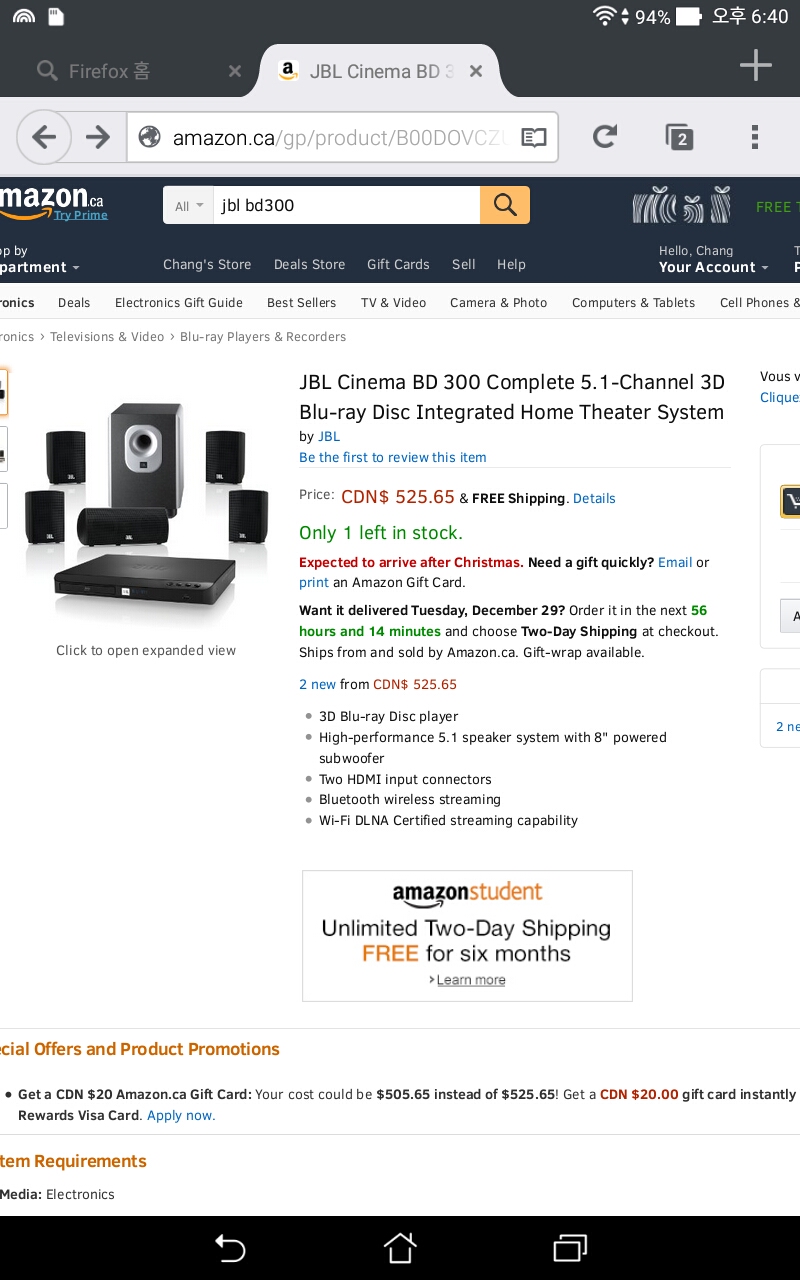
Task: Tap the browser forward arrow button
Action: tap(98, 137)
